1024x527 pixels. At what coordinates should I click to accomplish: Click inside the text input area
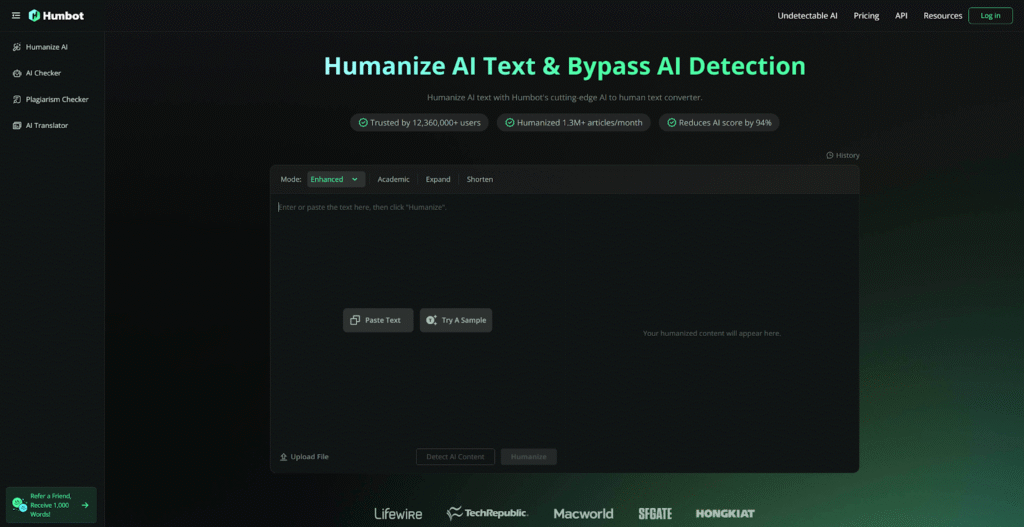[x=450, y=250]
